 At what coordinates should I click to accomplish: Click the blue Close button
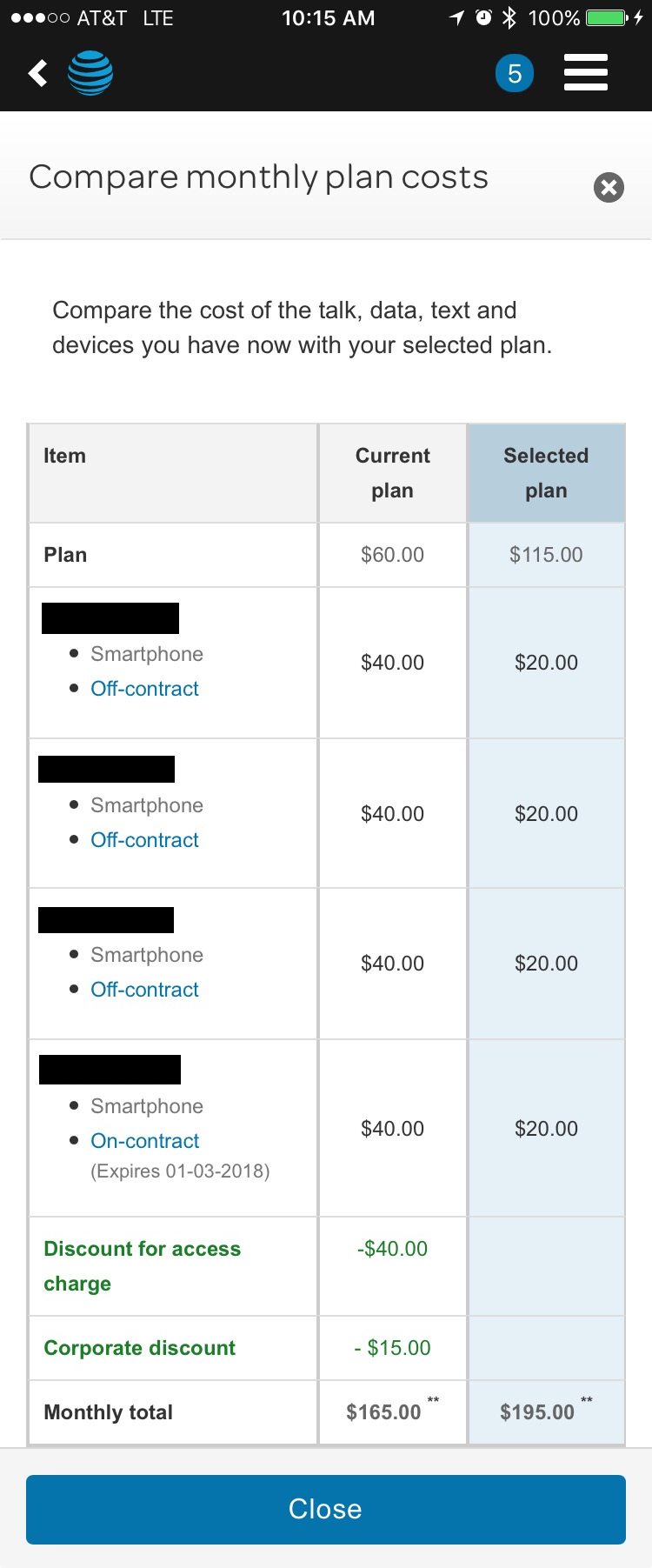[x=326, y=1509]
